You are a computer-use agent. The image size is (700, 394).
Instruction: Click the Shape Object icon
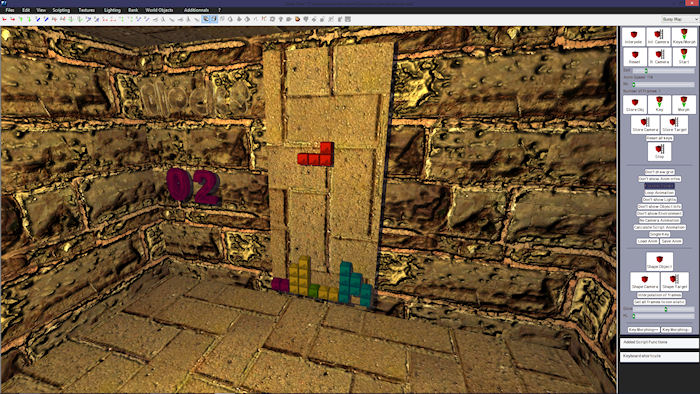[659, 261]
